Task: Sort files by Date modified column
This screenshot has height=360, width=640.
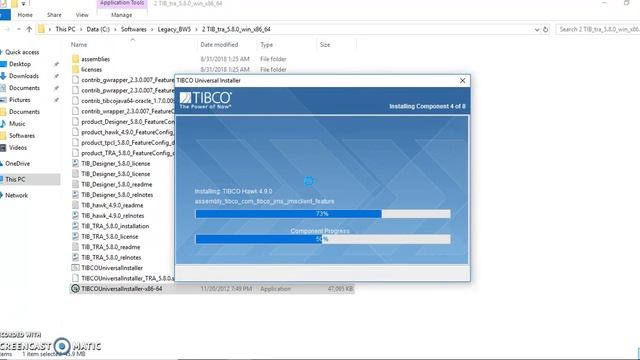Action: [x=219, y=44]
